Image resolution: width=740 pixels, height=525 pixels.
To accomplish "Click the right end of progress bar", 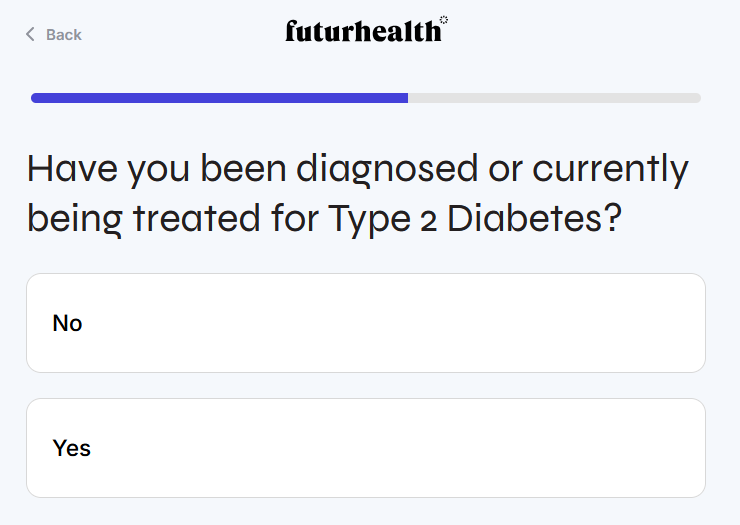I will [x=696, y=98].
